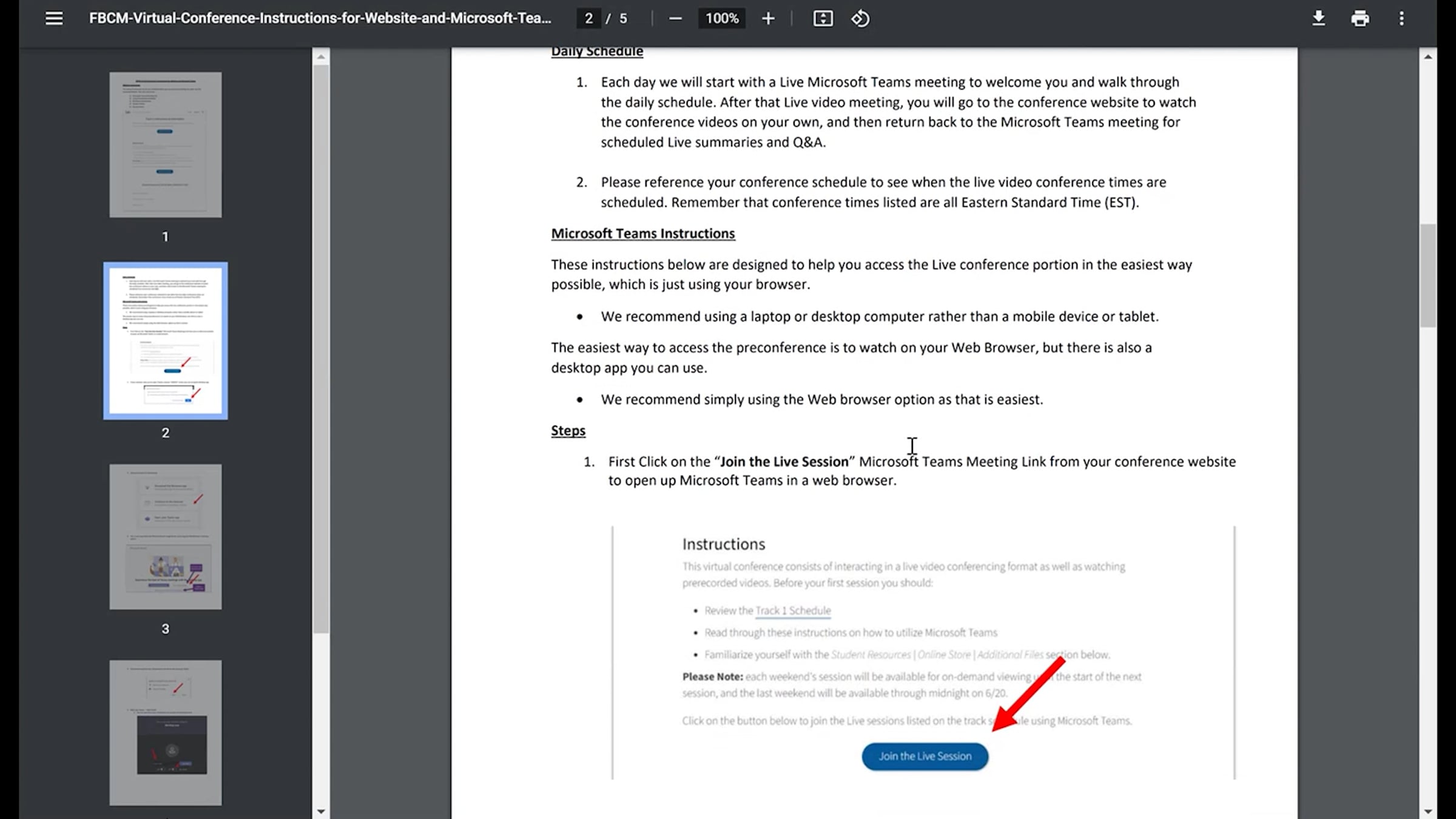The height and width of the screenshot is (819, 1456).
Task: Click the Join the Live Session button
Action: (925, 757)
